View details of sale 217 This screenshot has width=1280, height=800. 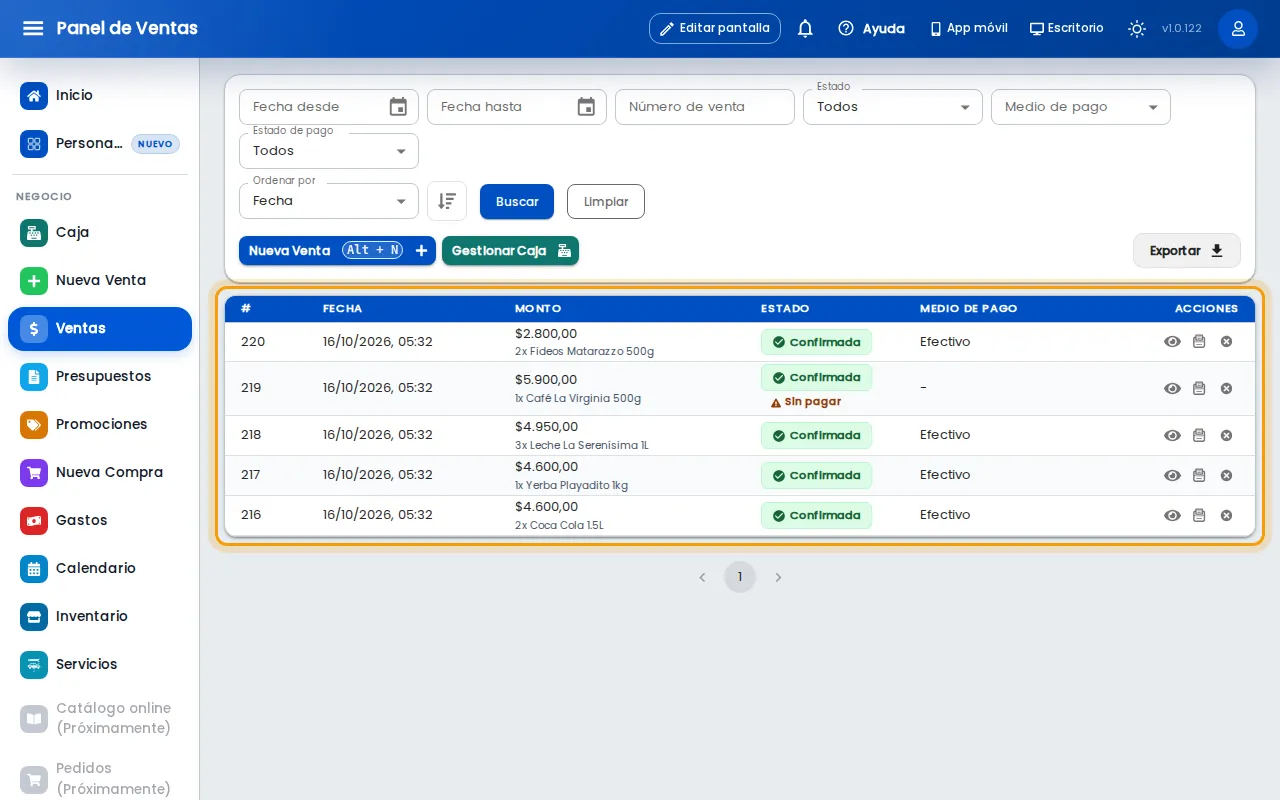coord(1172,476)
